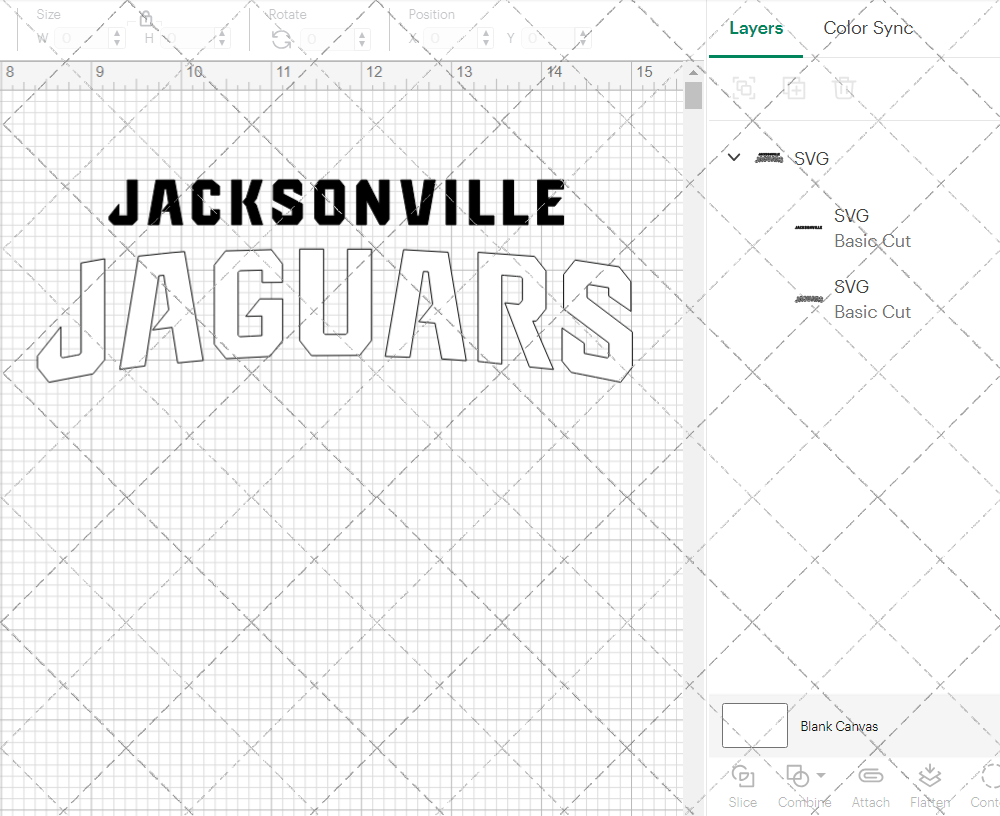Image resolution: width=1000 pixels, height=816 pixels.
Task: Toggle the size aspect ratio lock
Action: pyautogui.click(x=146, y=18)
